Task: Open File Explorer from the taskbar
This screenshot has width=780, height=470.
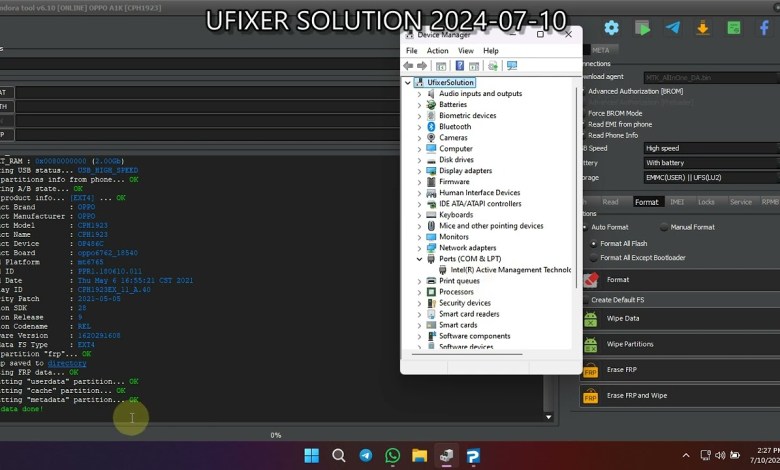Action: pyautogui.click(x=419, y=455)
